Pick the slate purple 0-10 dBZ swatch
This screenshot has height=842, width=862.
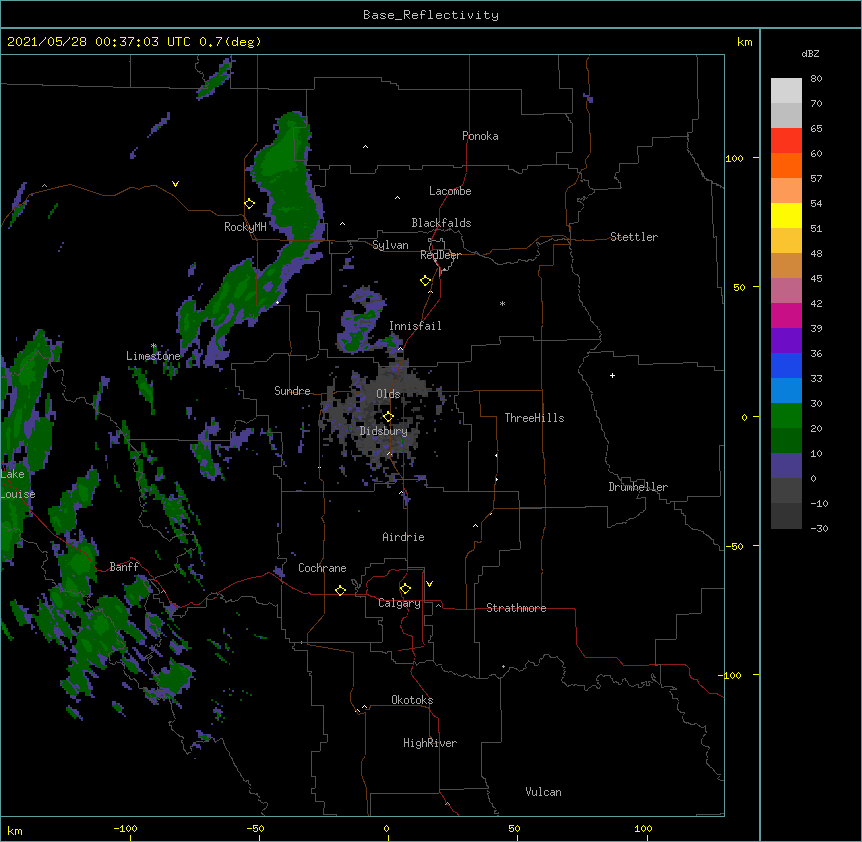(x=786, y=466)
